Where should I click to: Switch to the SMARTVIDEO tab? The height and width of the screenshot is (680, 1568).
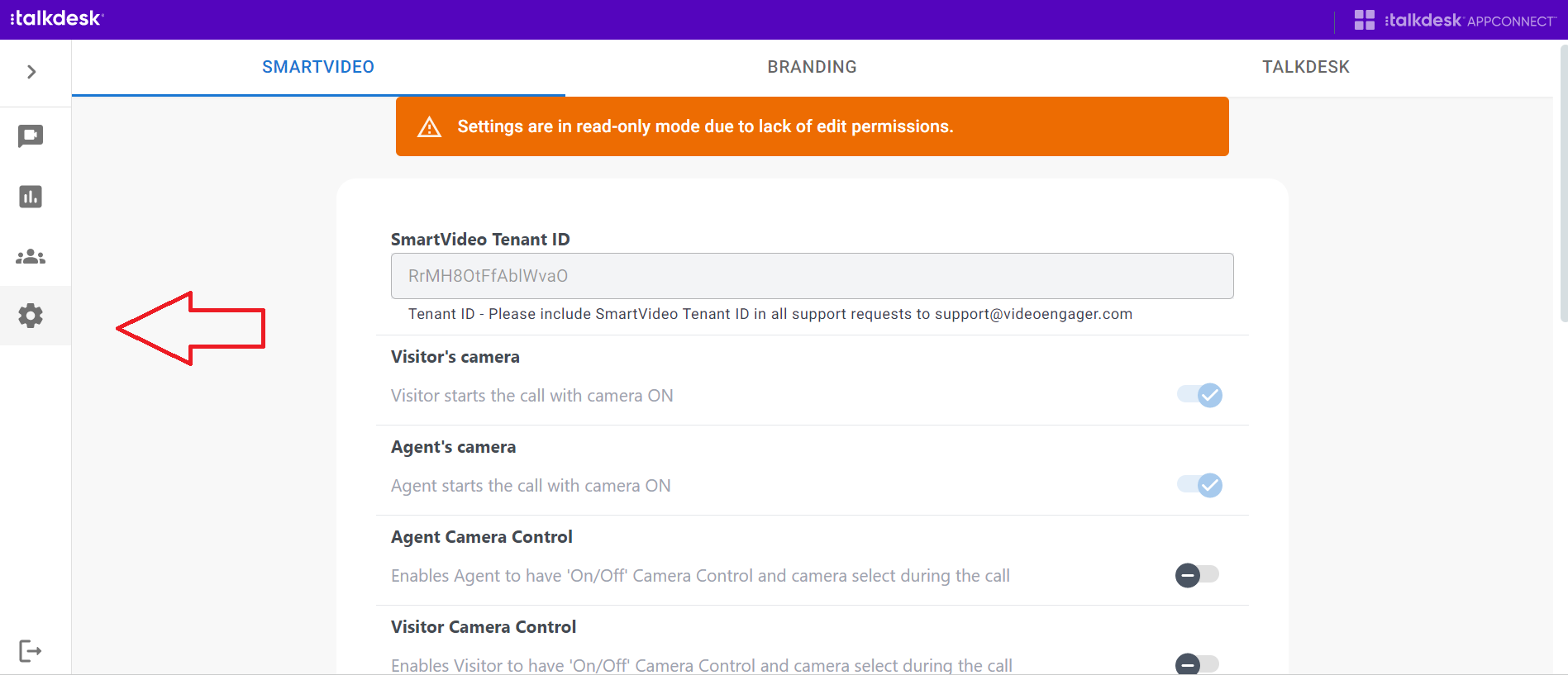pos(318,67)
